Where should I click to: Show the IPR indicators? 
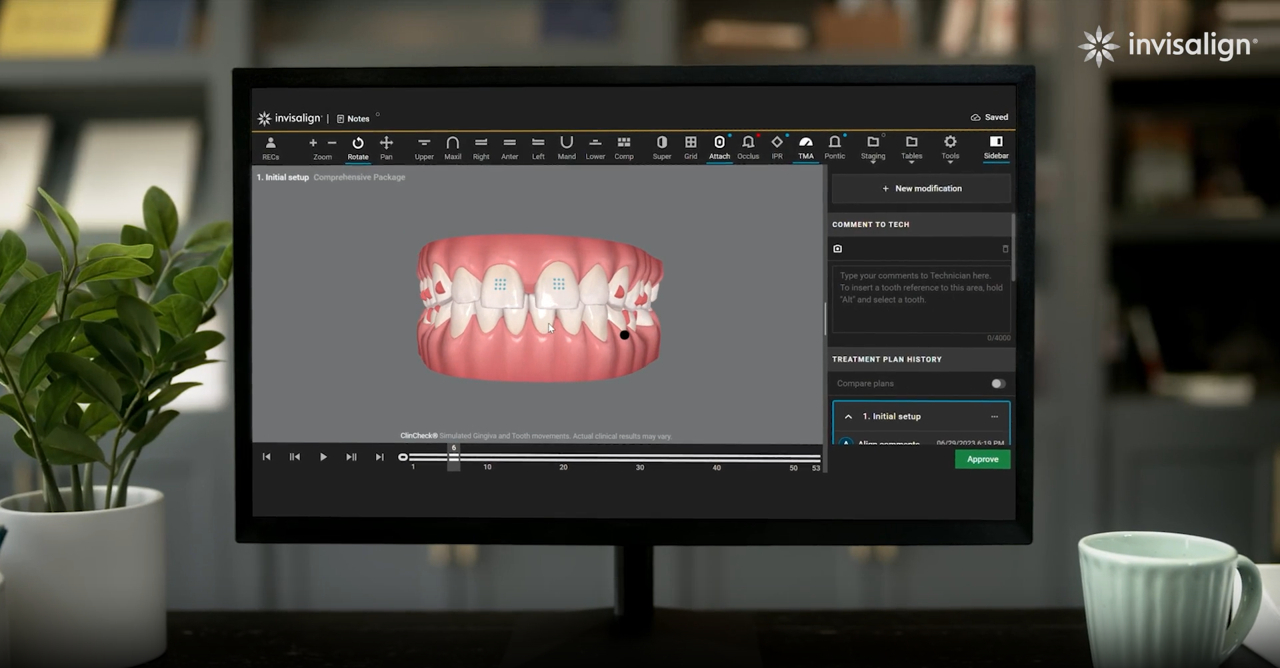pyautogui.click(x=777, y=147)
